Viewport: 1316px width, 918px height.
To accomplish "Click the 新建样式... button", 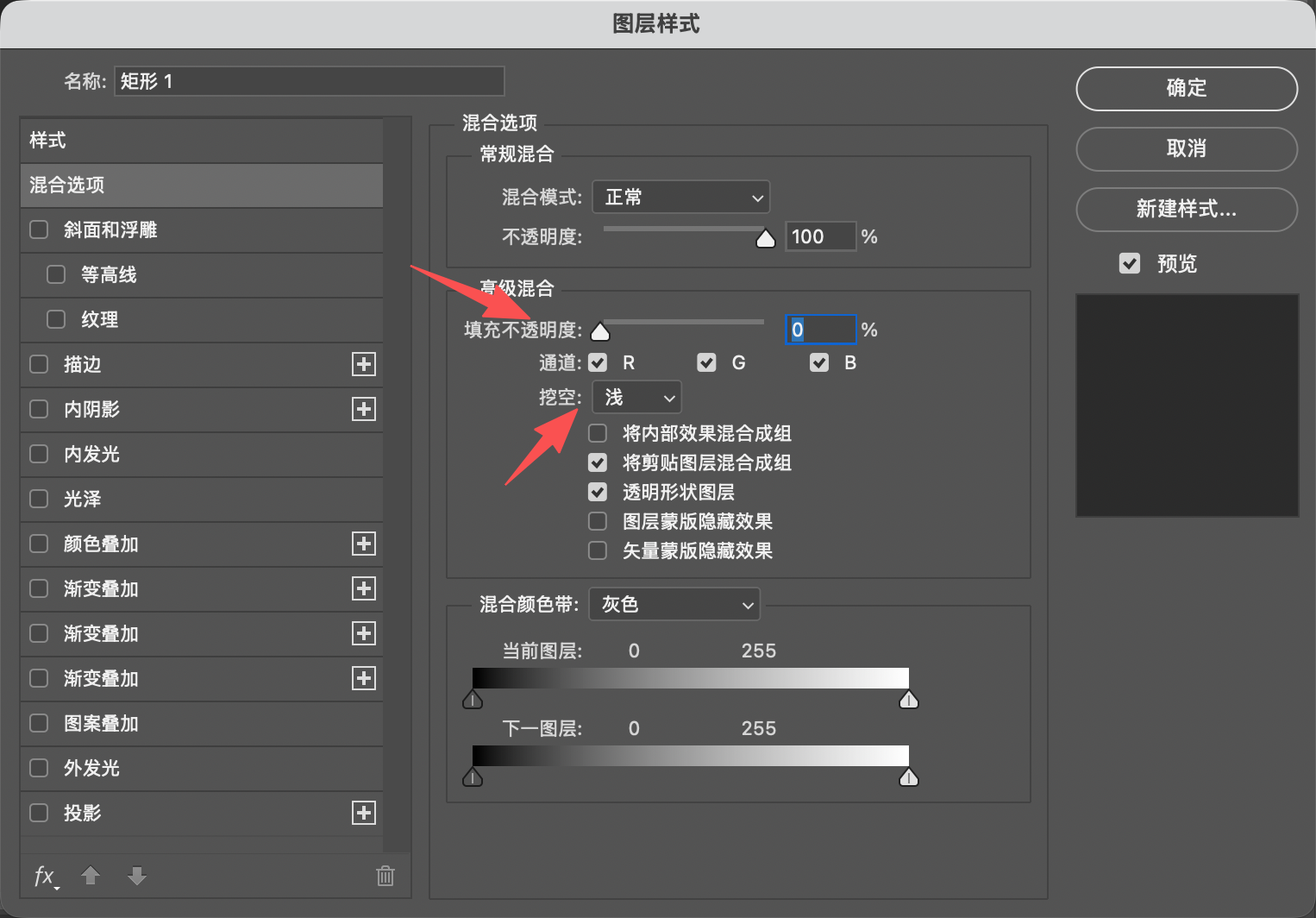I will 1187,209.
